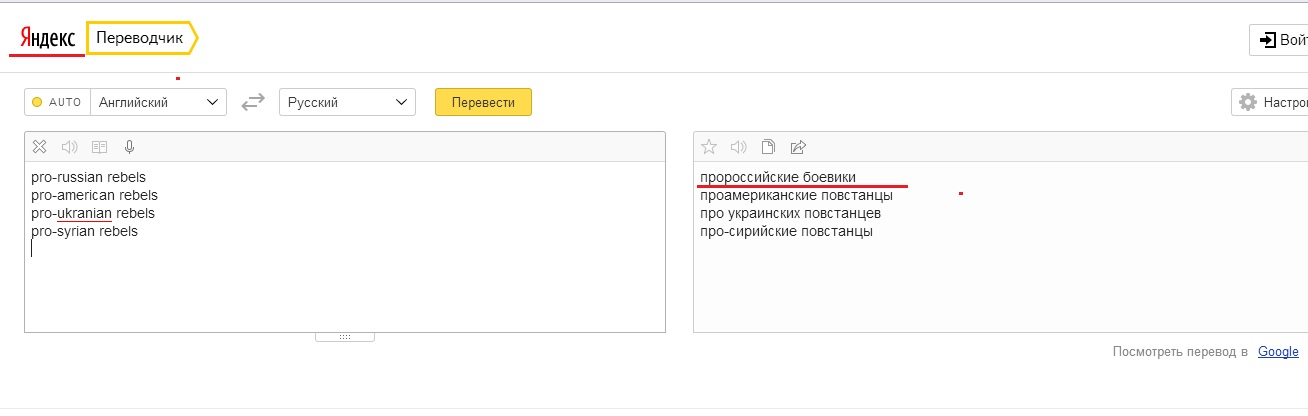1308x416 pixels.
Task: Open the Русский target language dropdown
Action: pyautogui.click(x=347, y=102)
